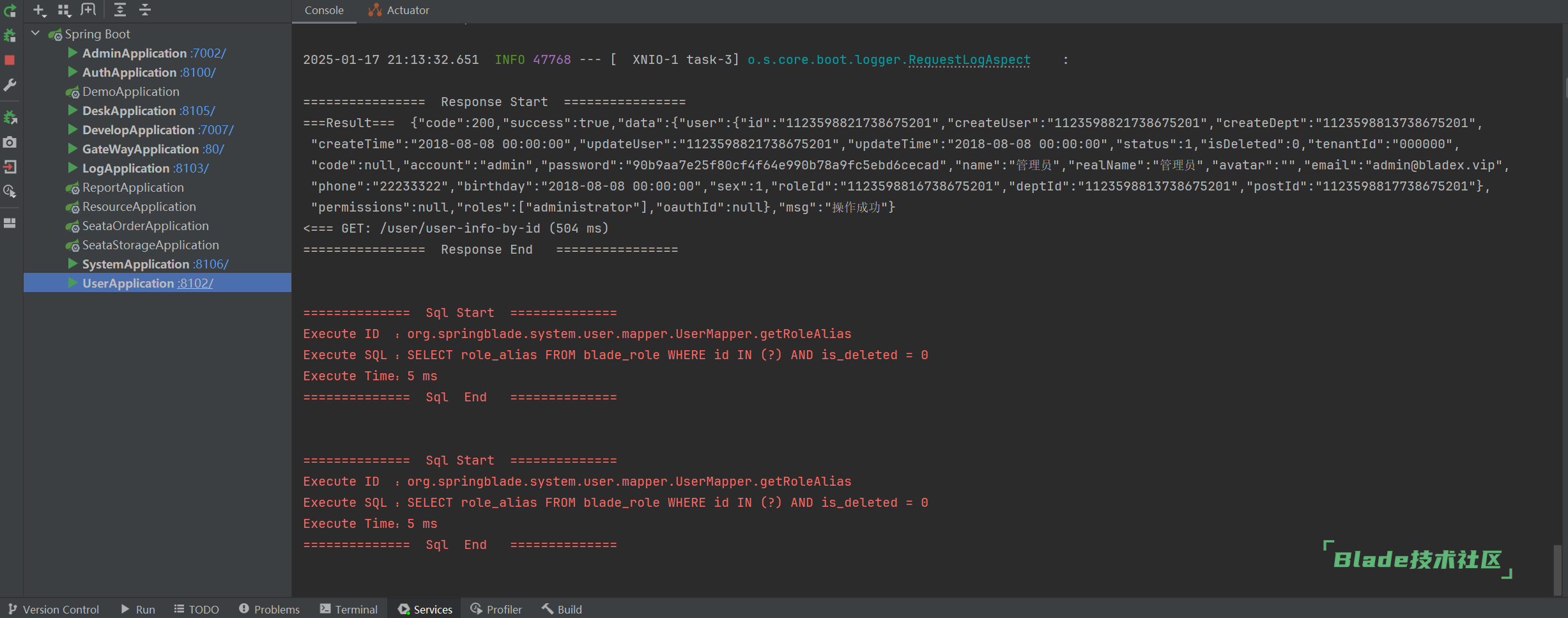The height and width of the screenshot is (618, 1568).
Task: Click the first 'Execute Time: 5 ms' line
Action: click(370, 376)
